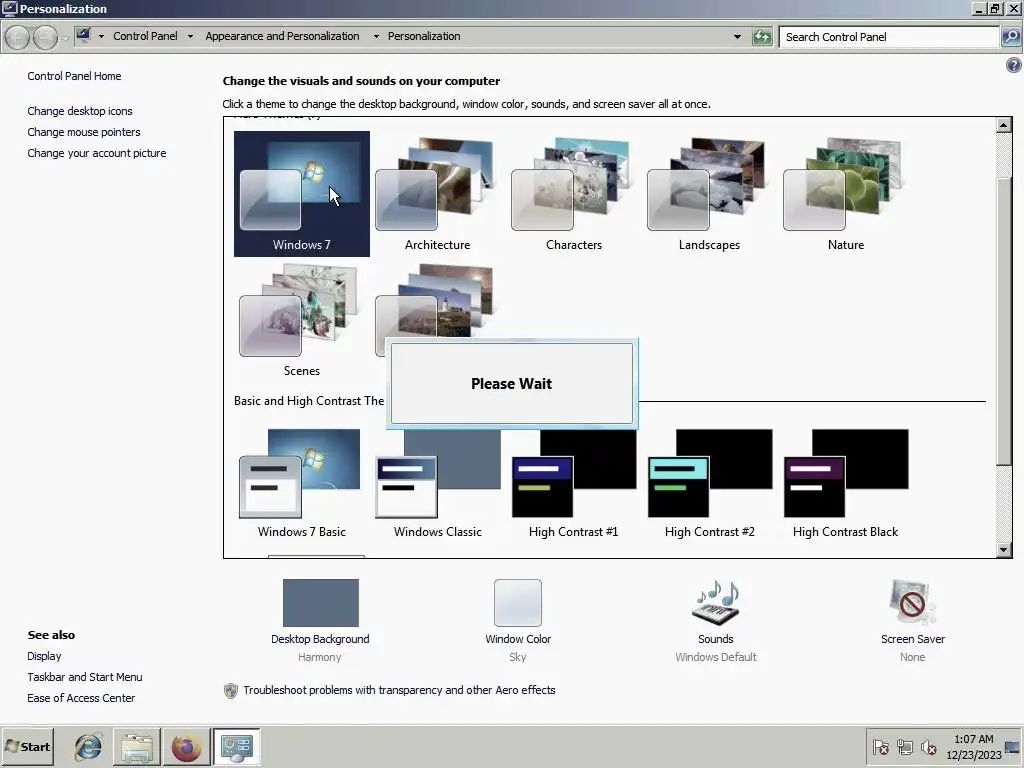Open Change desktop icons link

click(80, 111)
